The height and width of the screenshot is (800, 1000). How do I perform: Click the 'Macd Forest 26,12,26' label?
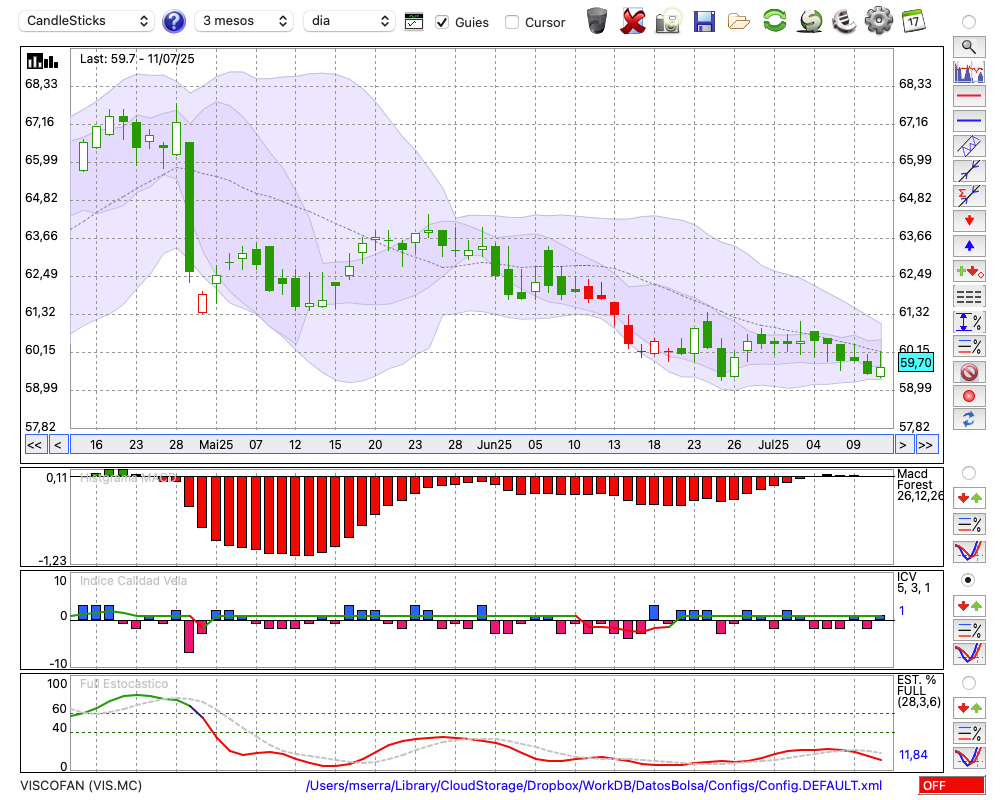coord(920,484)
